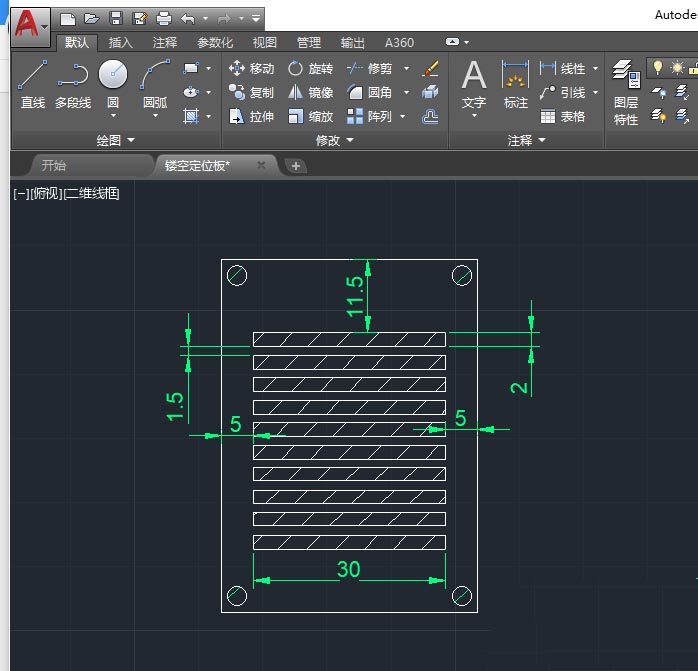The image size is (698, 671).
Task: Open the 开始 (Start) document tab
Action: pos(54,165)
